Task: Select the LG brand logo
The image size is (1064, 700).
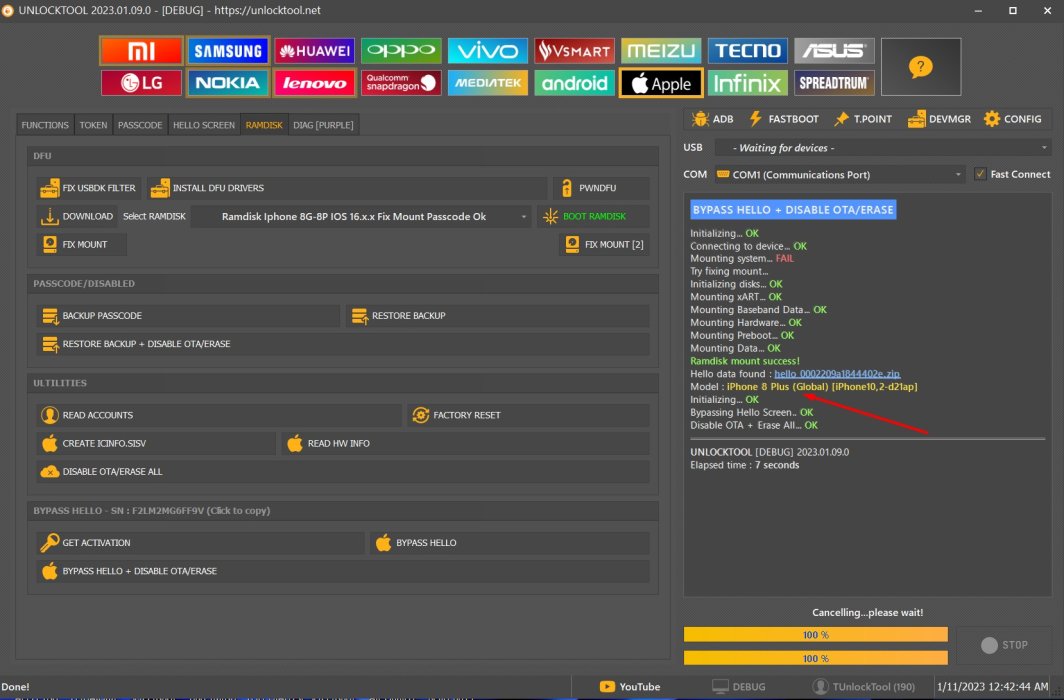Action: pos(141,83)
